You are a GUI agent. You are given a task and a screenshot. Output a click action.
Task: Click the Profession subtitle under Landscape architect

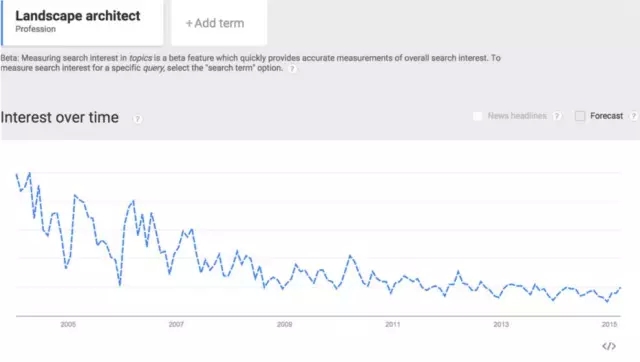[x=36, y=29]
